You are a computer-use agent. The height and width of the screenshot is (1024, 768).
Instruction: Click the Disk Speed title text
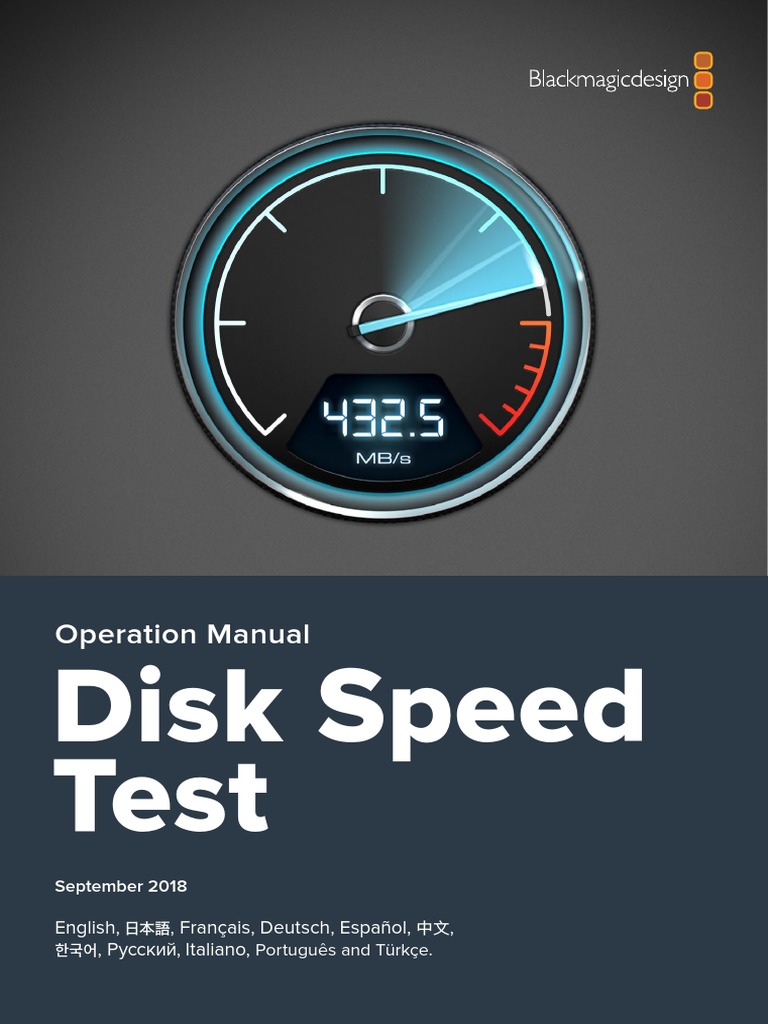[349, 708]
